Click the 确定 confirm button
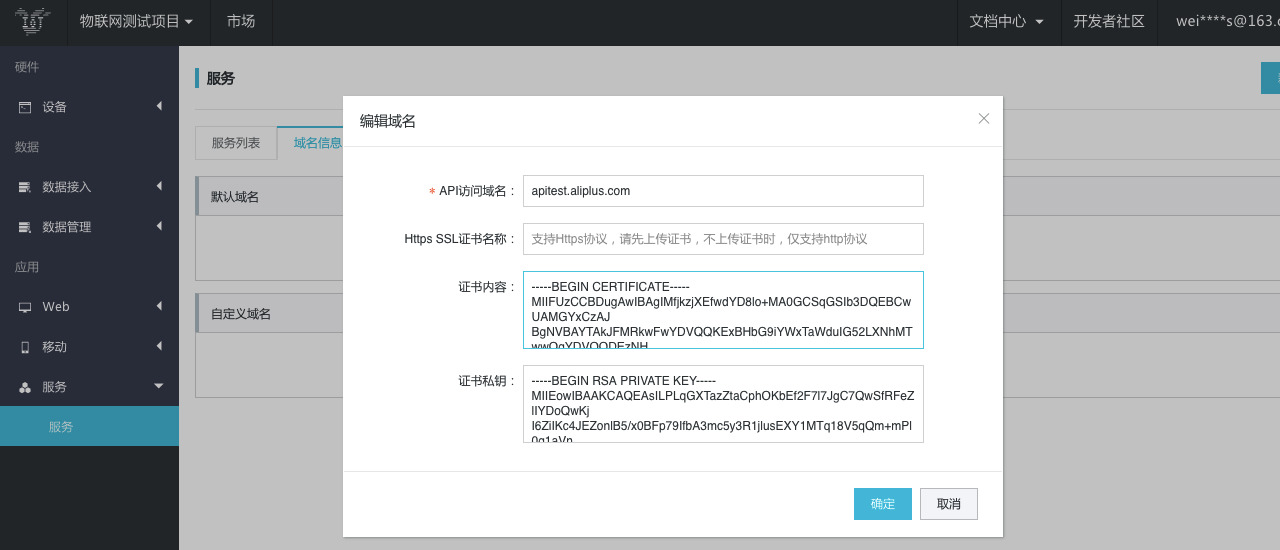The height and width of the screenshot is (550, 1280). click(x=883, y=504)
